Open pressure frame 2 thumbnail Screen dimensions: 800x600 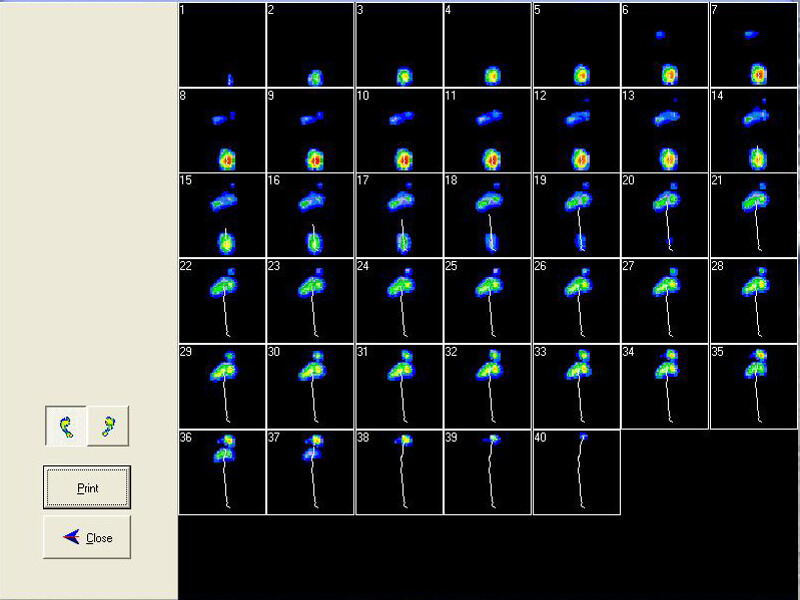tap(310, 44)
